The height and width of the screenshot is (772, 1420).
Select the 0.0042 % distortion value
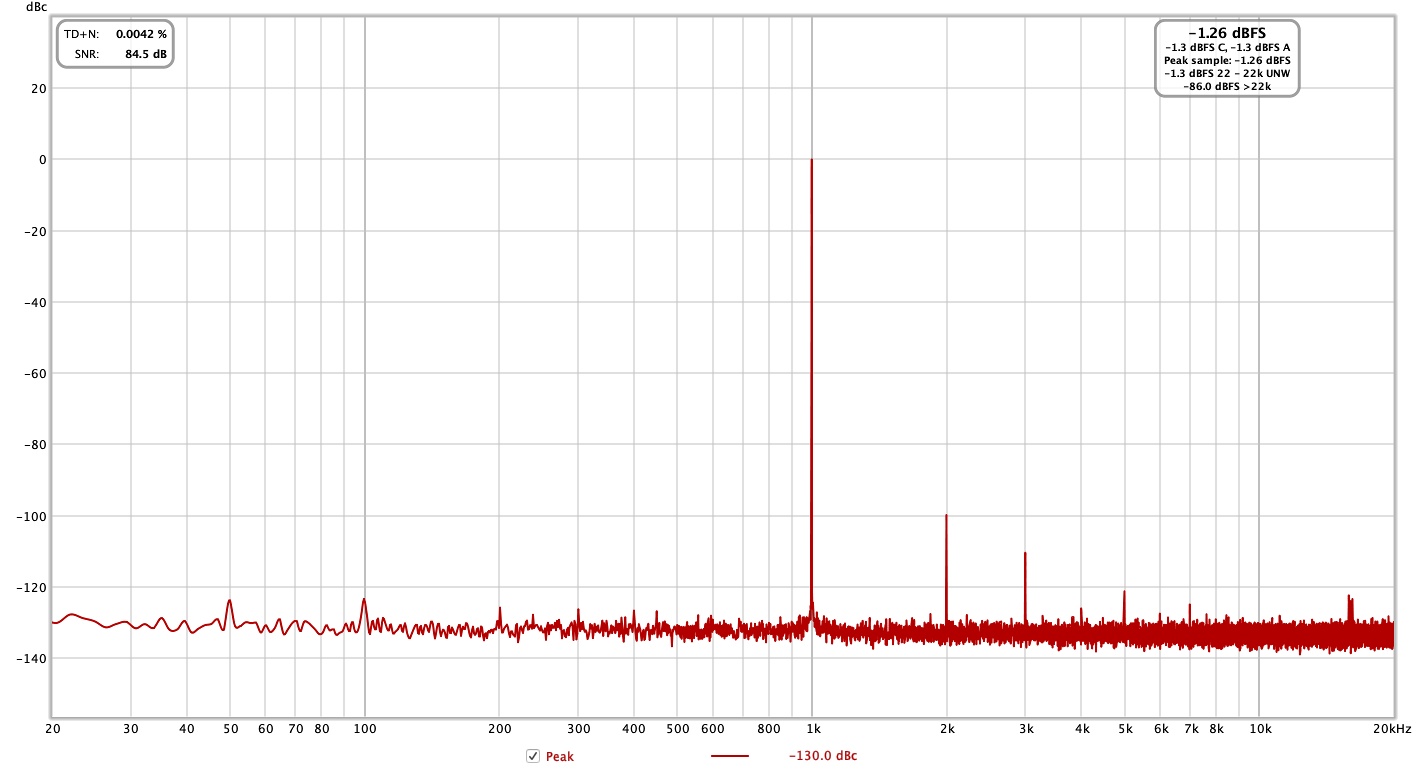141,34
